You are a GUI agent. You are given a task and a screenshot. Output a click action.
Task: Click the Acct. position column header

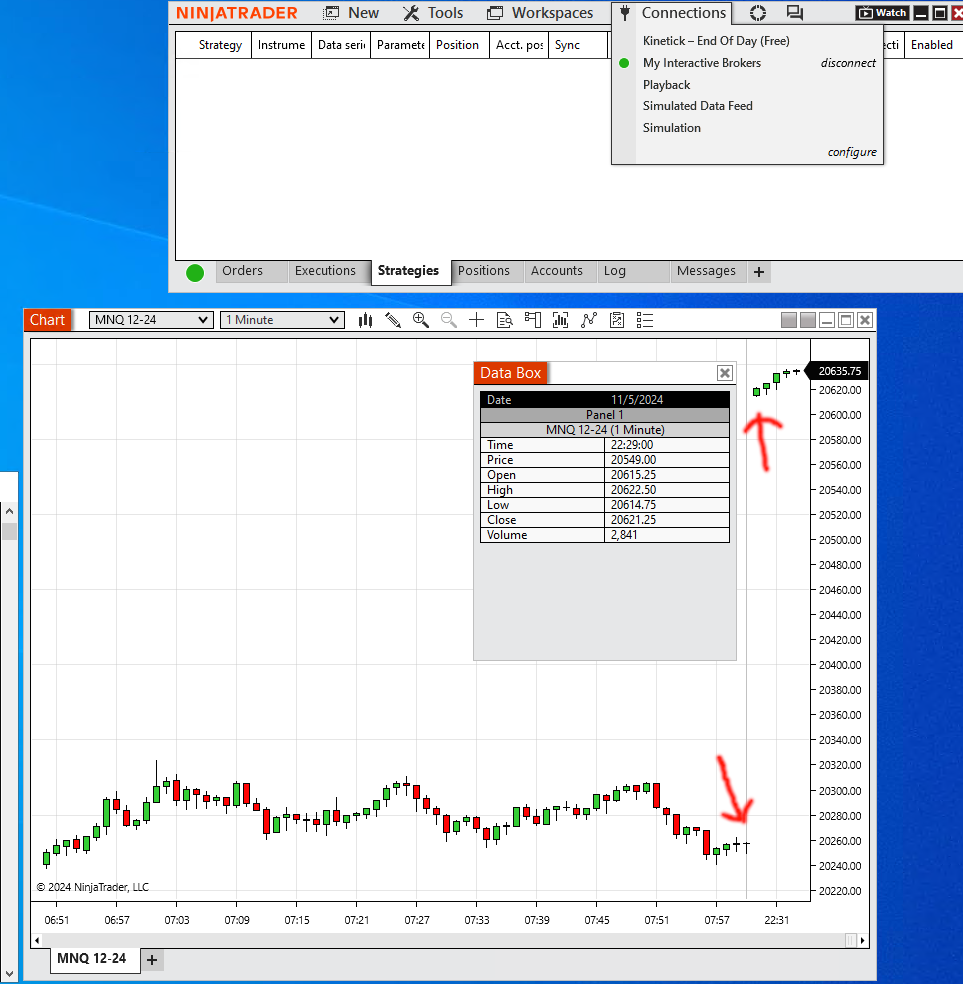[519, 45]
